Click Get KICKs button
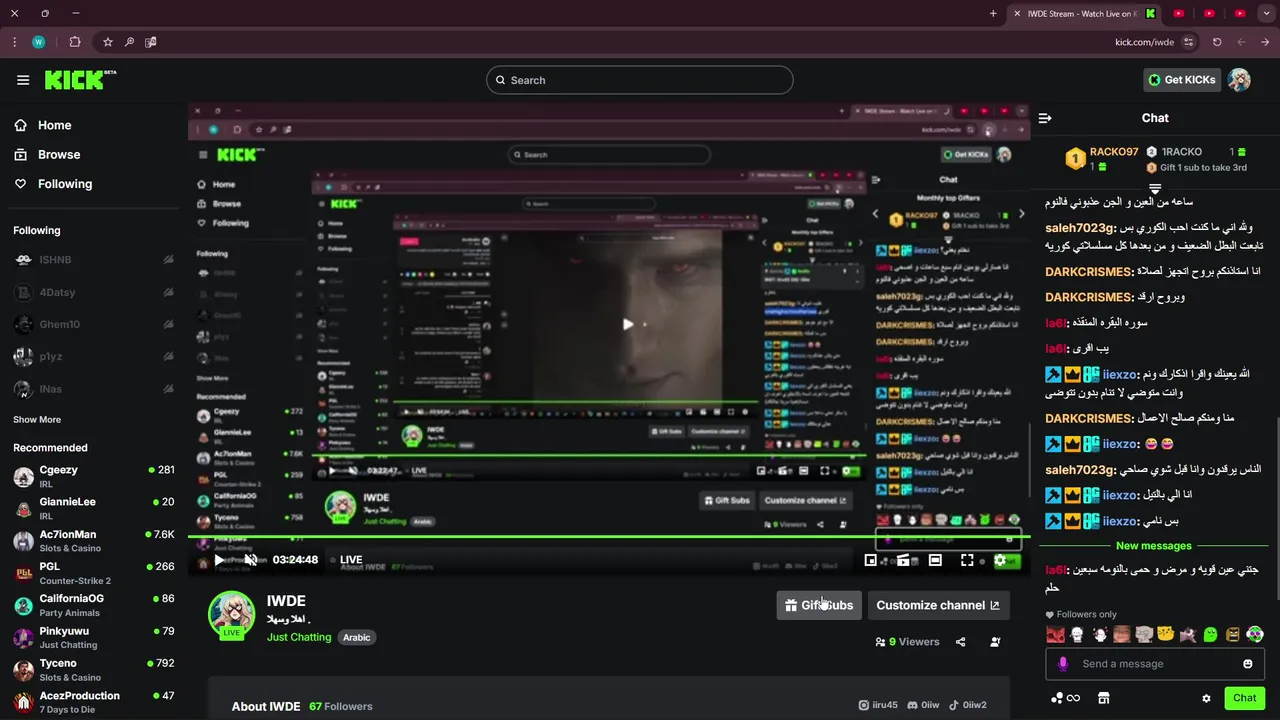The height and width of the screenshot is (720, 1280). (1181, 80)
